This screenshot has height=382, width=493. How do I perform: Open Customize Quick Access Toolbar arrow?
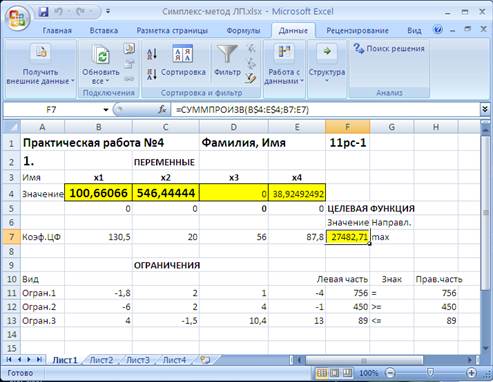[108, 12]
